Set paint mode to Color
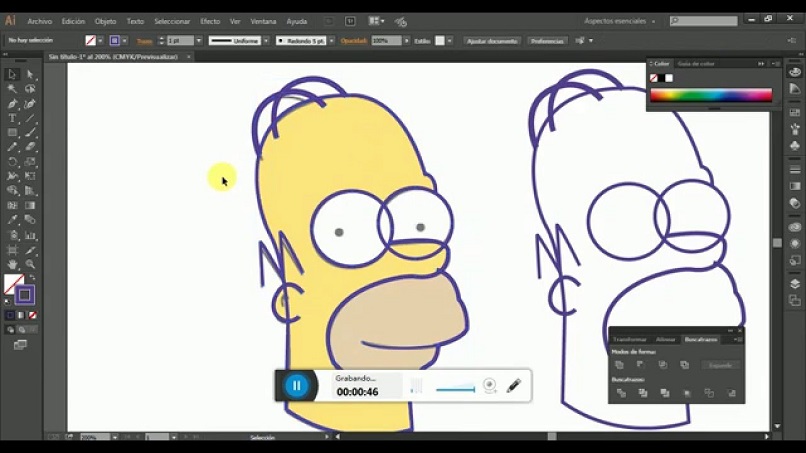This screenshot has width=806, height=453. point(10,315)
